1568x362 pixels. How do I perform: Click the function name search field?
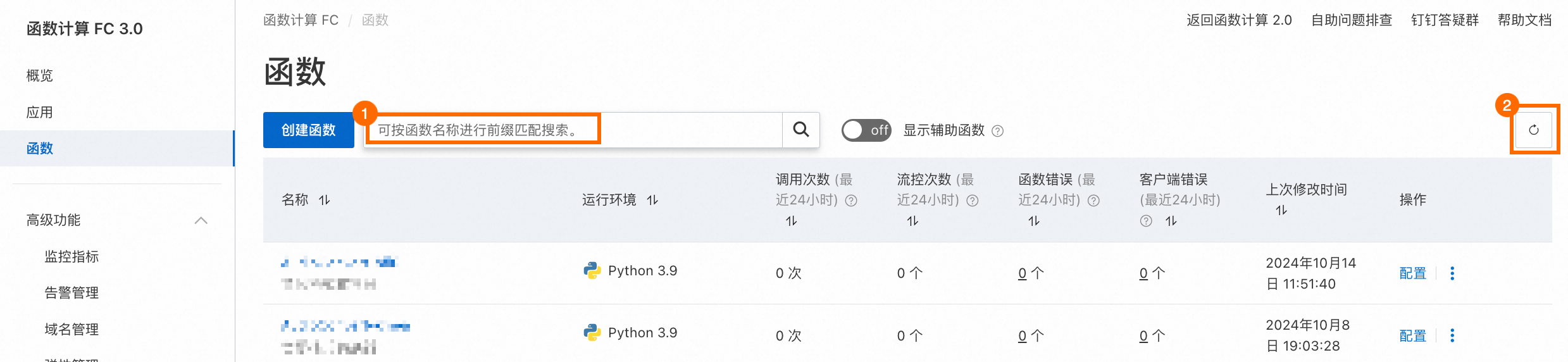pos(573,130)
